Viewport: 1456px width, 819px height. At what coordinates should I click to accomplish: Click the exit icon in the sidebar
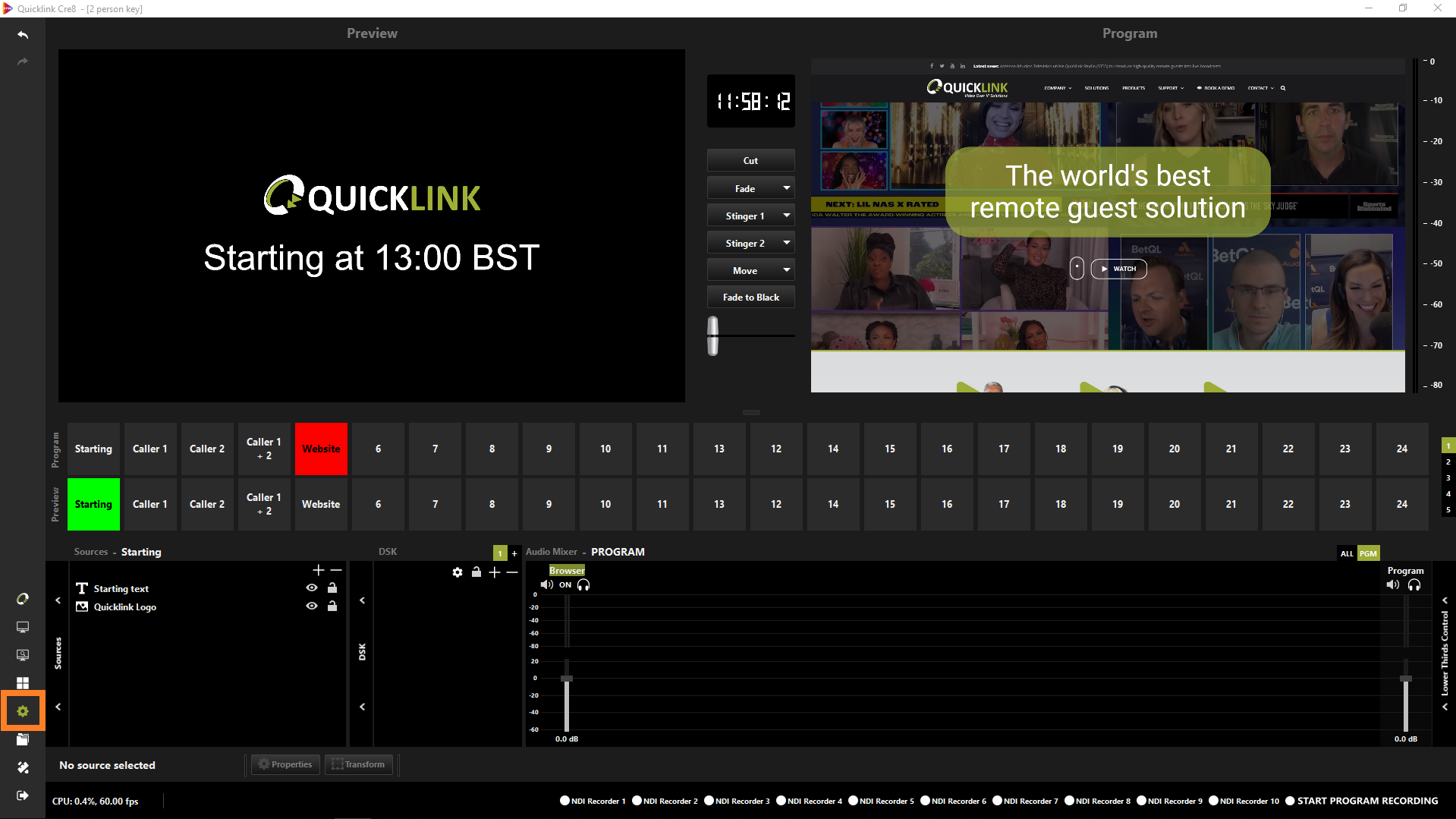coord(23,795)
